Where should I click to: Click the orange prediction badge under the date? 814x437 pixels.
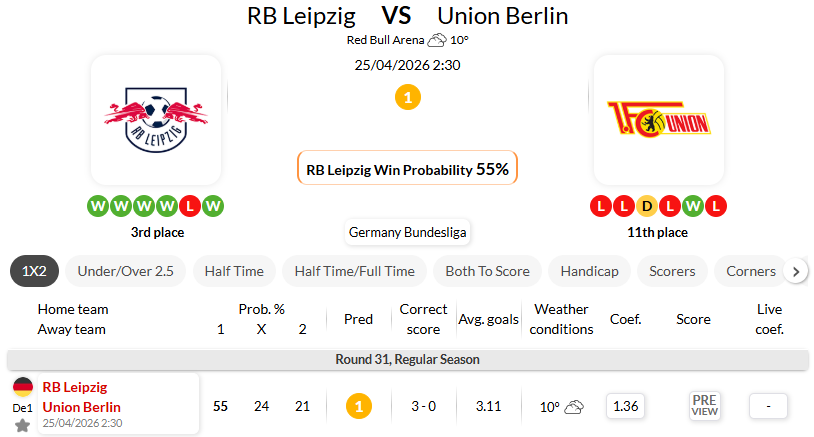(407, 97)
